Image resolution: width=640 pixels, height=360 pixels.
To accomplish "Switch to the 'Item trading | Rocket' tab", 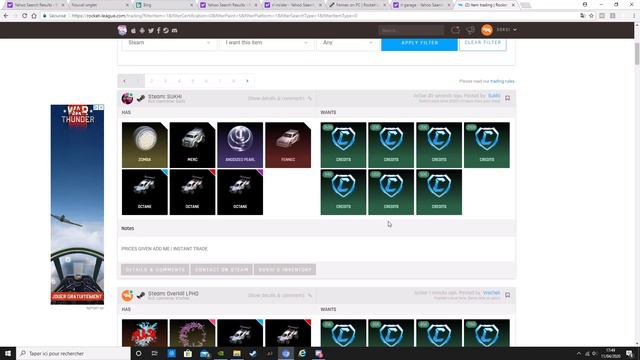I will click(486, 5).
